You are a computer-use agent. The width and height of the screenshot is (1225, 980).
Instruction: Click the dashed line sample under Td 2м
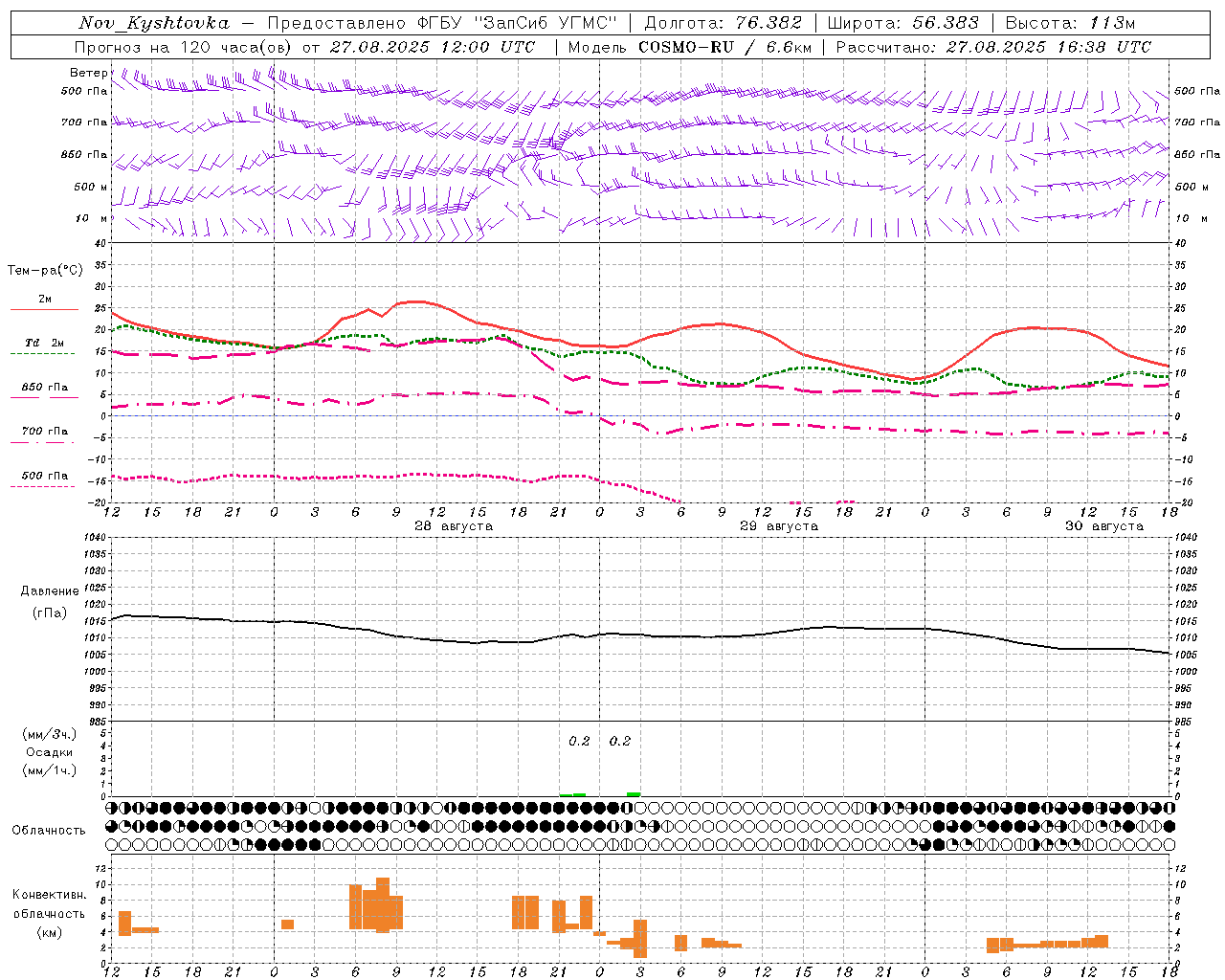(x=44, y=354)
